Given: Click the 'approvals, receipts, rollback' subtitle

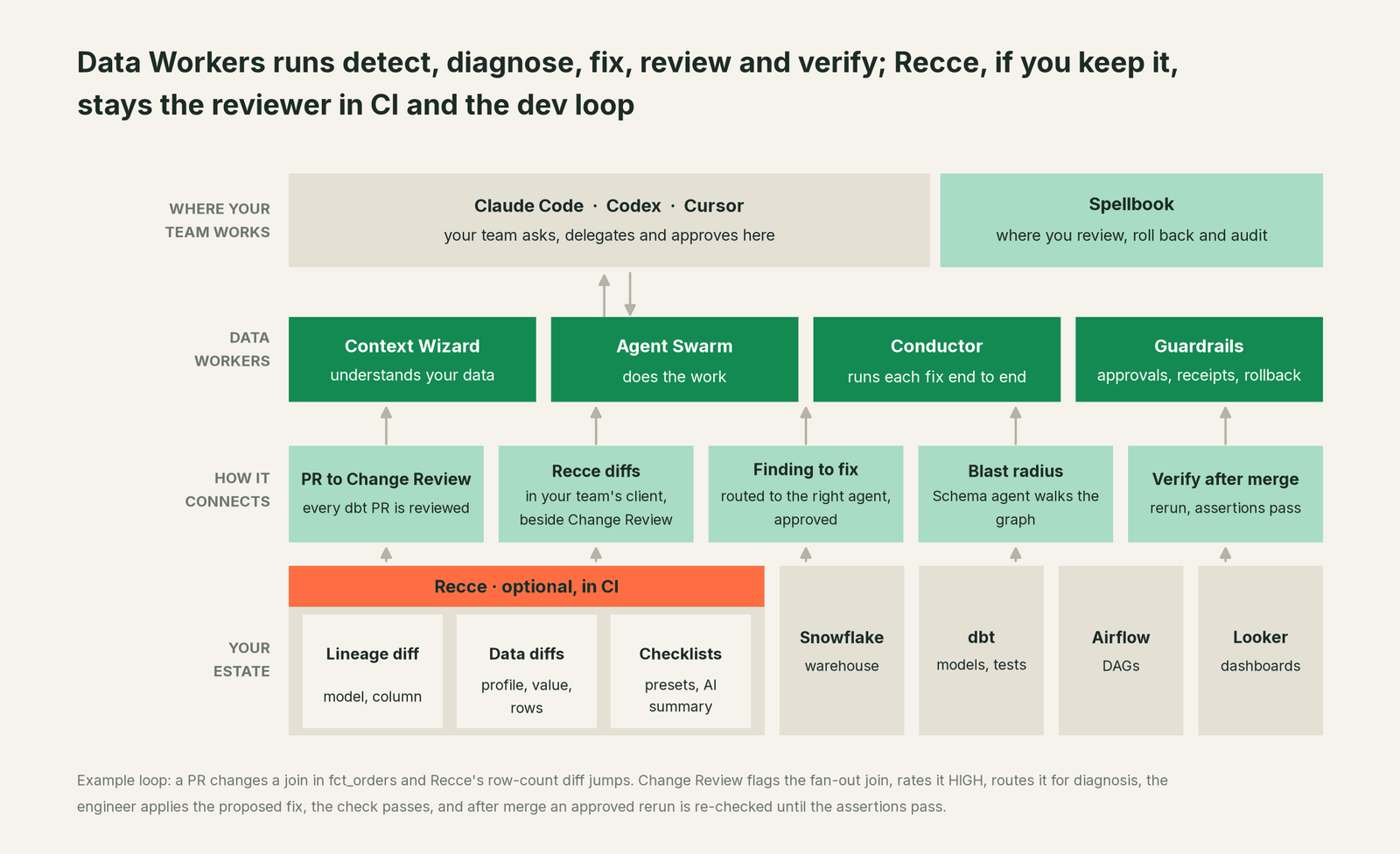Looking at the screenshot, I should (1199, 375).
